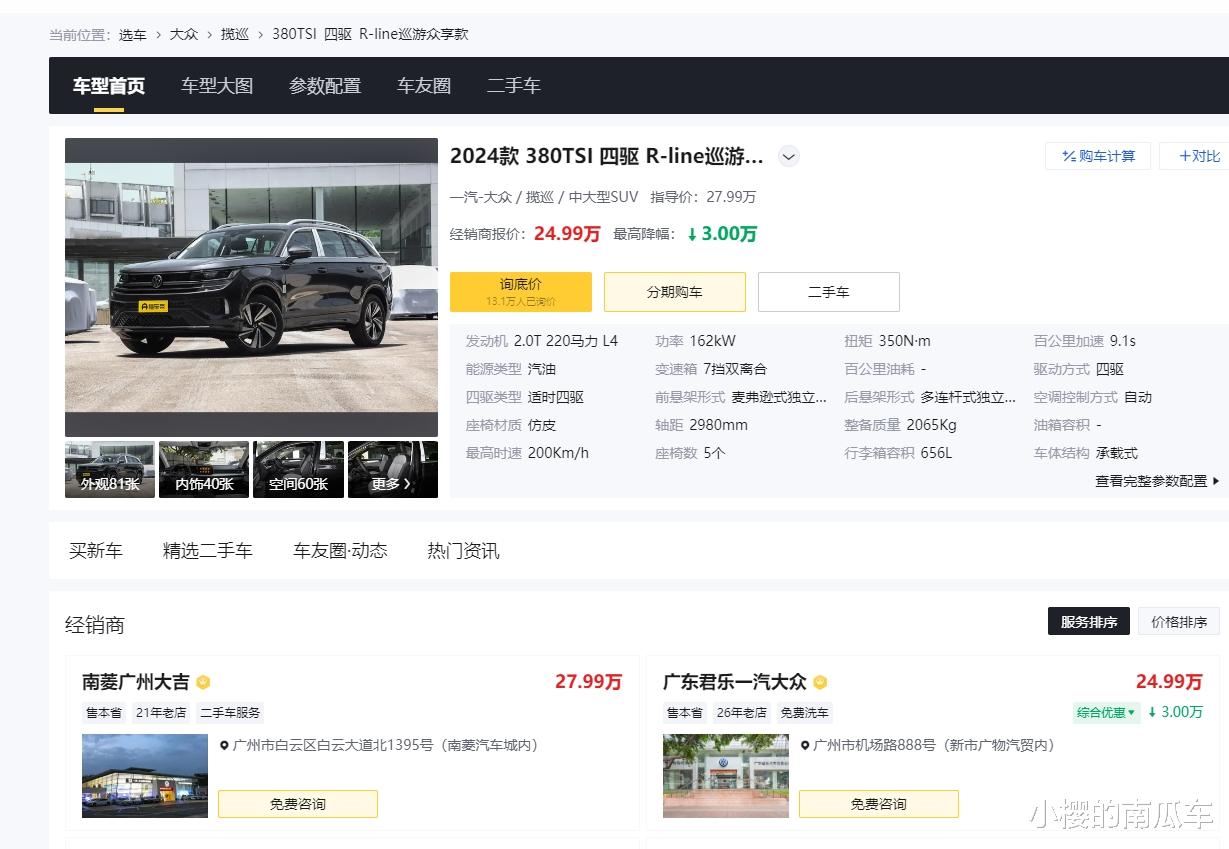Image resolution: width=1229 pixels, height=849 pixels.
Task: Click 免费洗车 tag on 广东君乐一汽大众
Action: pyautogui.click(x=805, y=713)
